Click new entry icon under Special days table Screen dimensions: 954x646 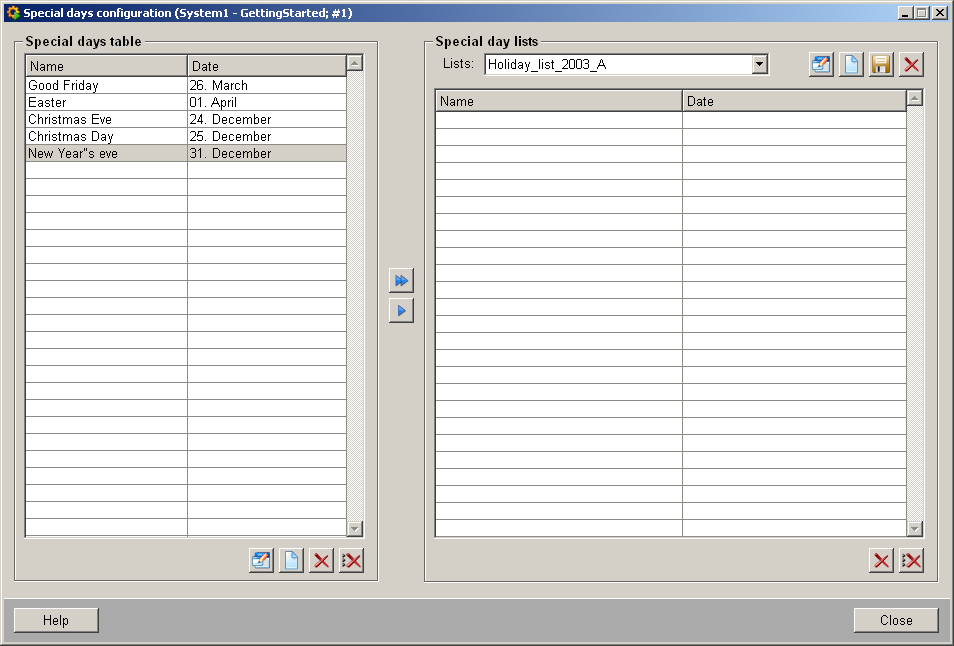(291, 561)
